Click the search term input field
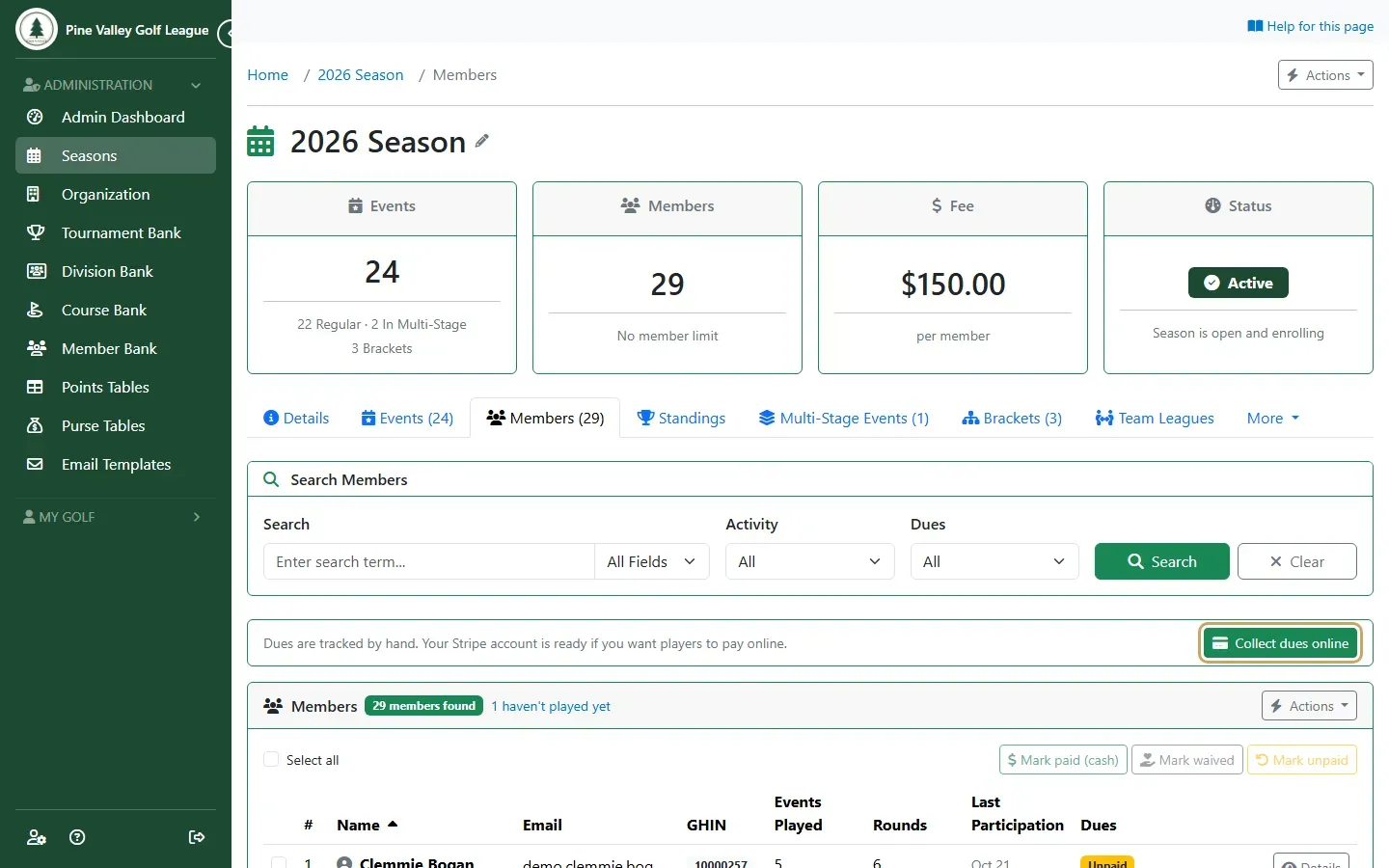 click(x=429, y=561)
